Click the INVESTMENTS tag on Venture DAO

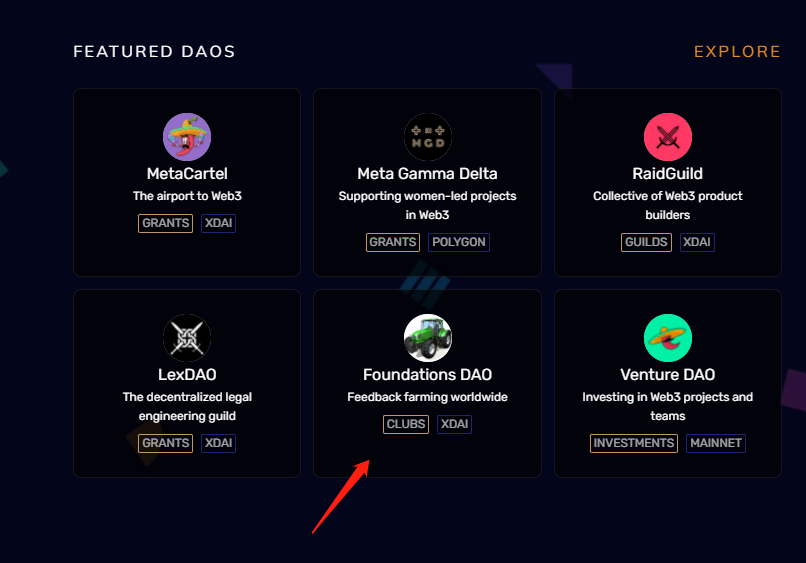click(x=634, y=443)
